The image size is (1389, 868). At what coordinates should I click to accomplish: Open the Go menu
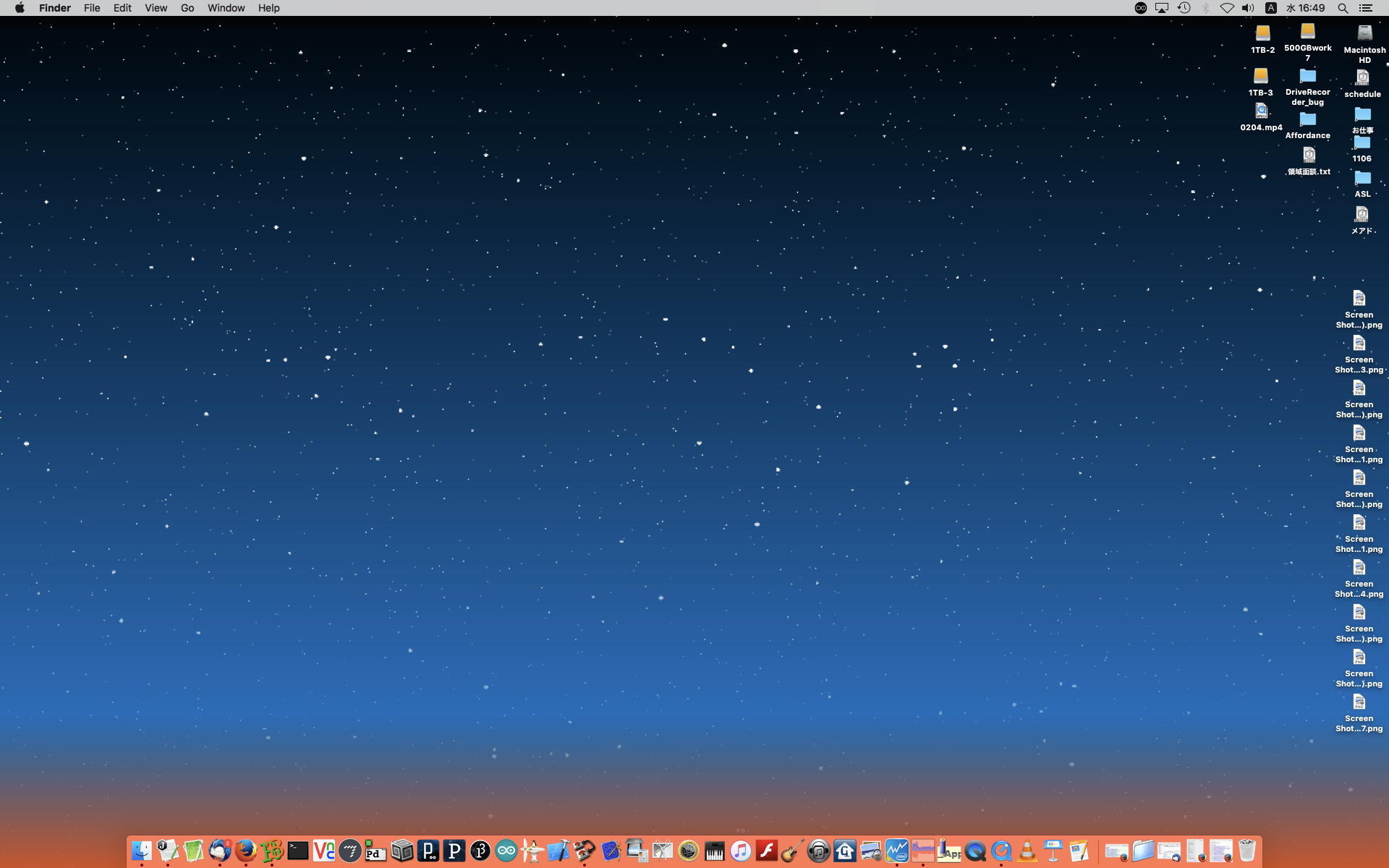click(187, 8)
